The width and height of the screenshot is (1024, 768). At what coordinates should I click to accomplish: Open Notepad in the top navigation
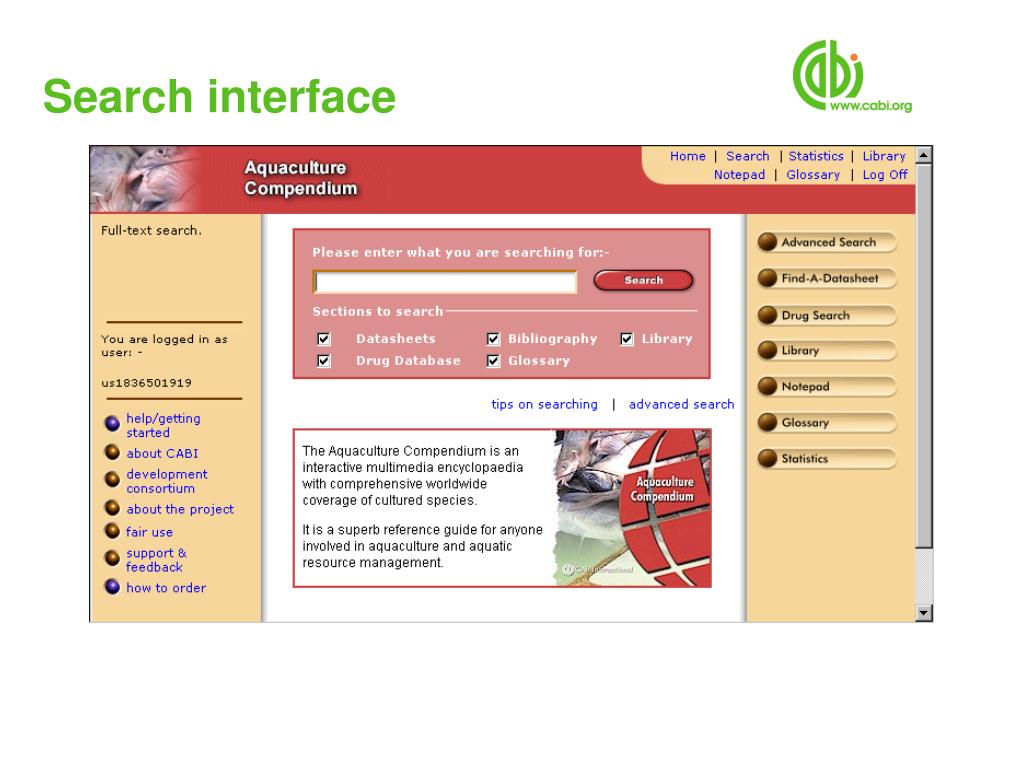pos(739,174)
